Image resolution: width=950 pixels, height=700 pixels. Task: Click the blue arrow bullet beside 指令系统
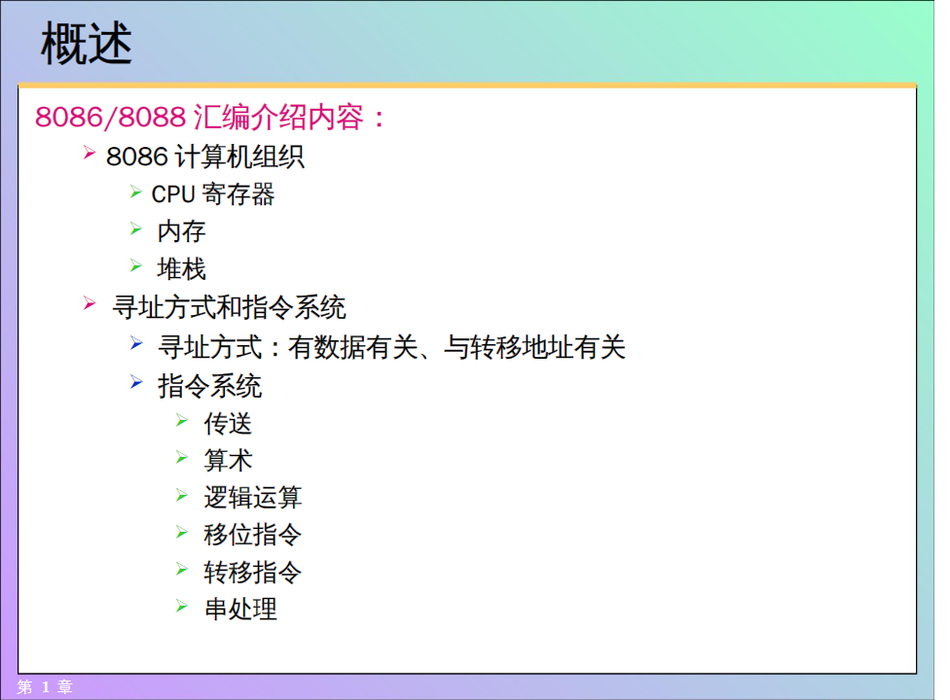(136, 381)
